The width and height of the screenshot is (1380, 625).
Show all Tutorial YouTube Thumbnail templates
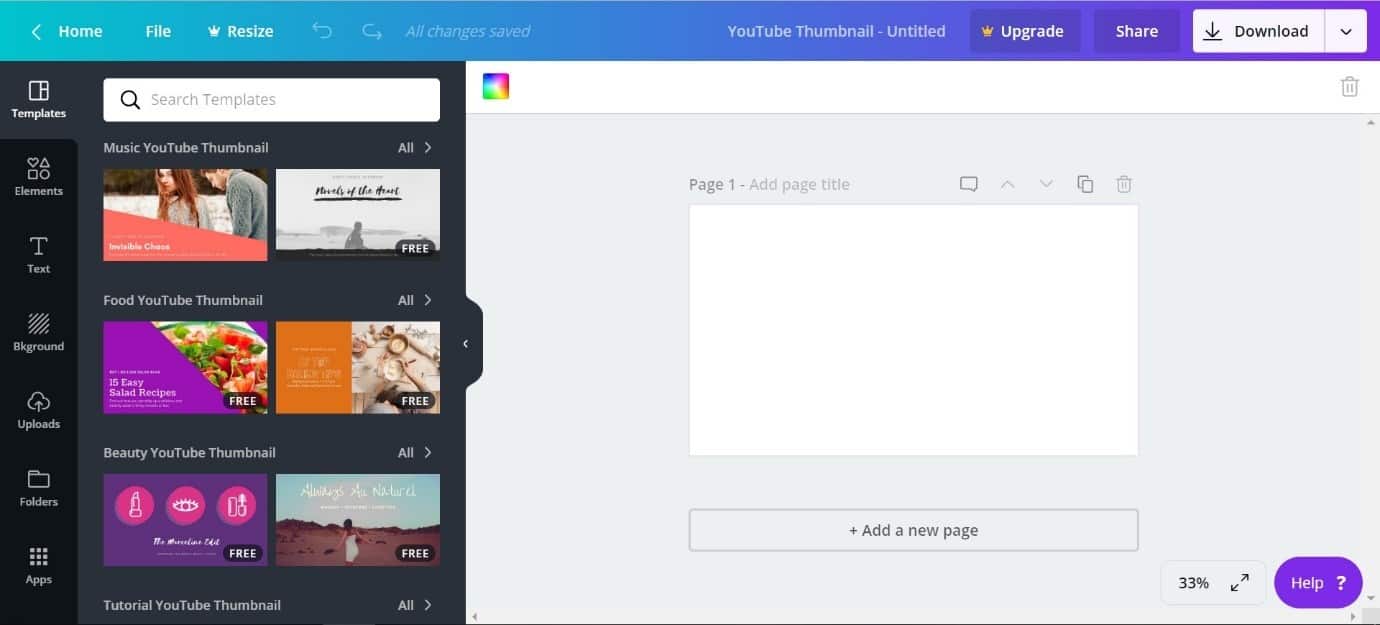pyautogui.click(x=414, y=605)
